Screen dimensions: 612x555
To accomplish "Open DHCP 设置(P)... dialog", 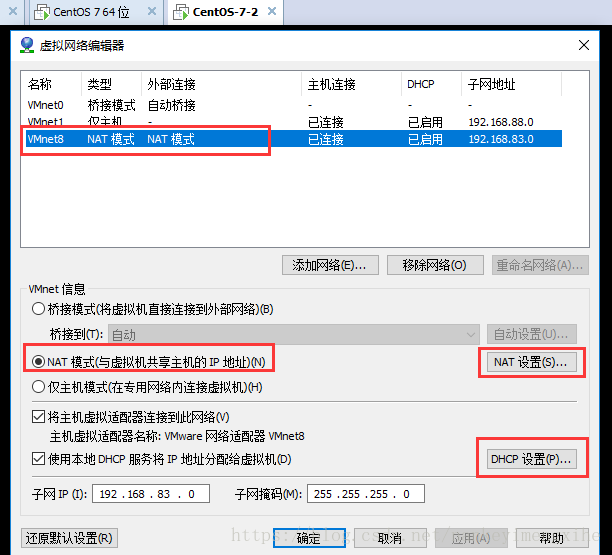I will click(532, 459).
